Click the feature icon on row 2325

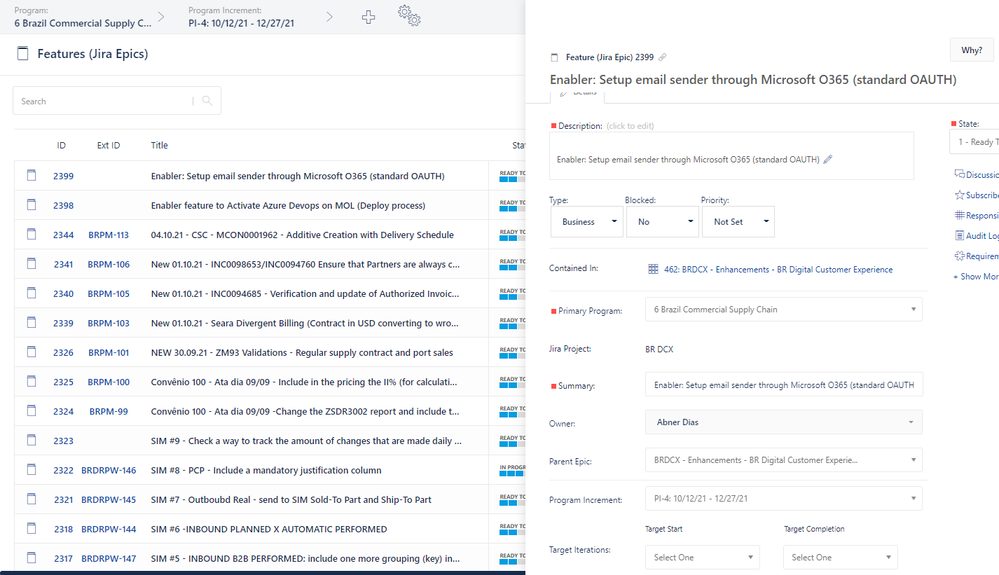31,381
